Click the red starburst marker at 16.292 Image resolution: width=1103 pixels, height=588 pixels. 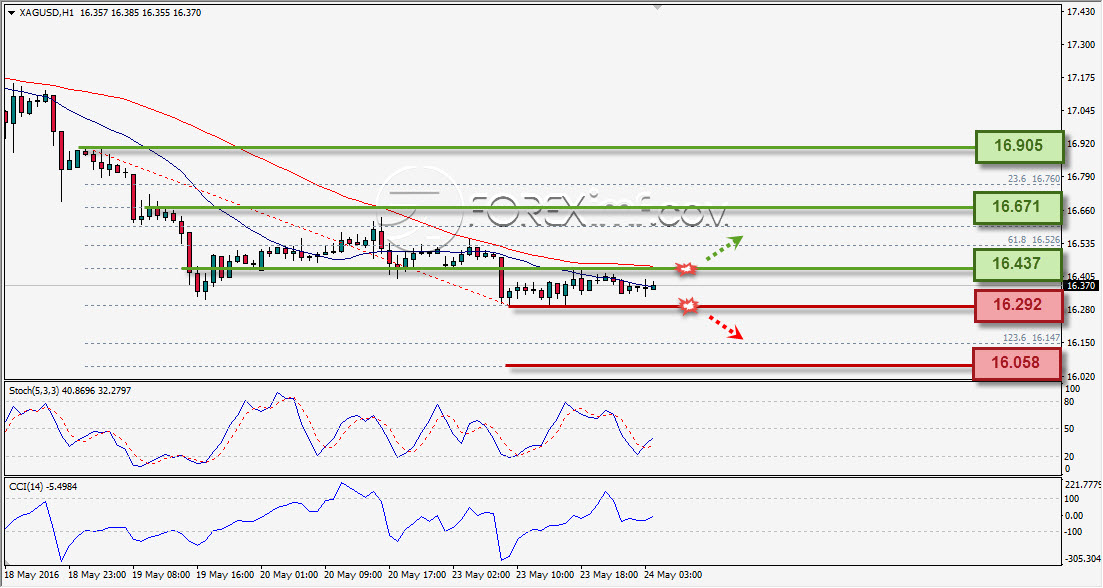pyautogui.click(x=689, y=305)
